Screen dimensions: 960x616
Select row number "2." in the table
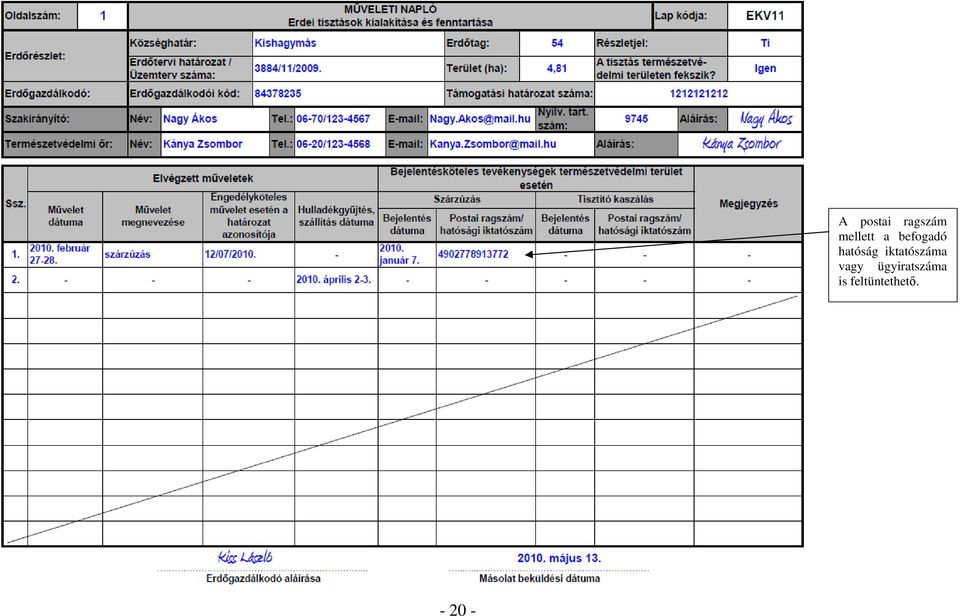[x=15, y=280]
